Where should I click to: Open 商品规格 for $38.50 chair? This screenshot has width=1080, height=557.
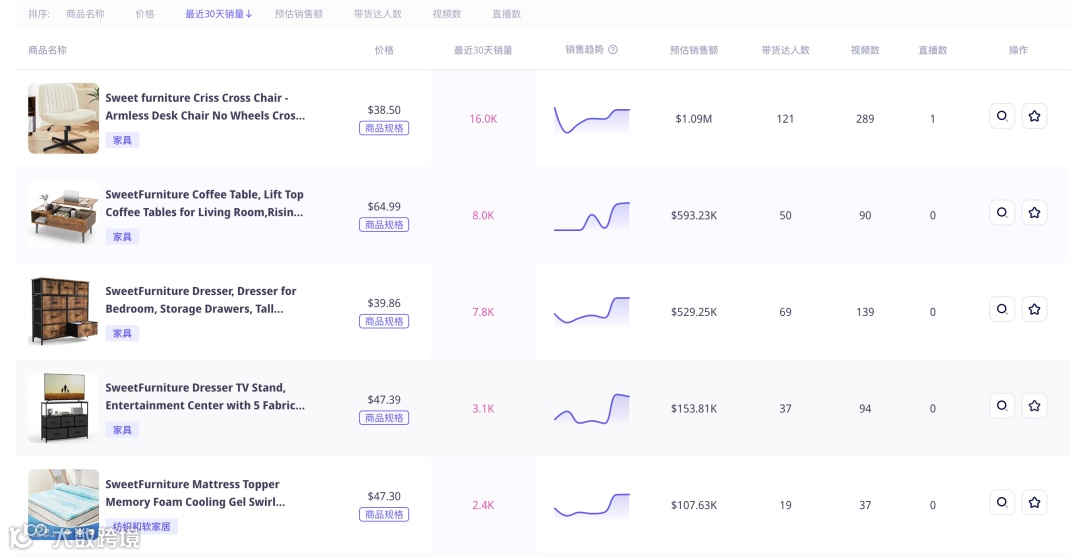point(384,128)
